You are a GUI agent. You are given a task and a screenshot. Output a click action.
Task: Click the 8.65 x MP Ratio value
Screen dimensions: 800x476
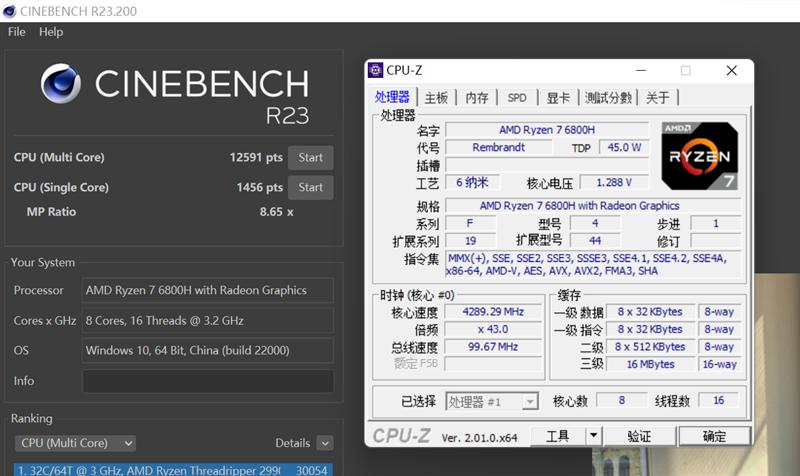click(277, 212)
